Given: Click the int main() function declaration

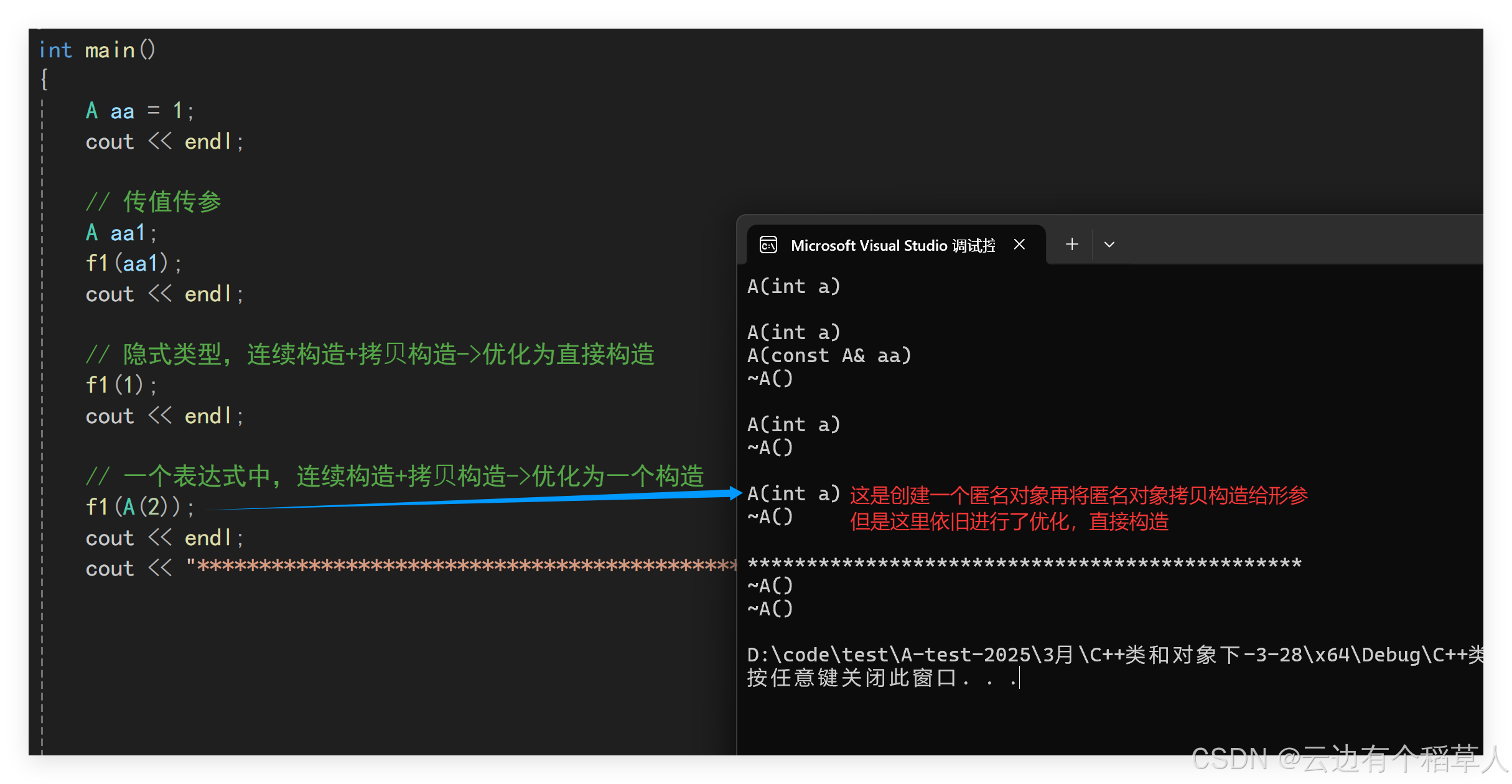Looking at the screenshot, I should pyautogui.click(x=97, y=50).
